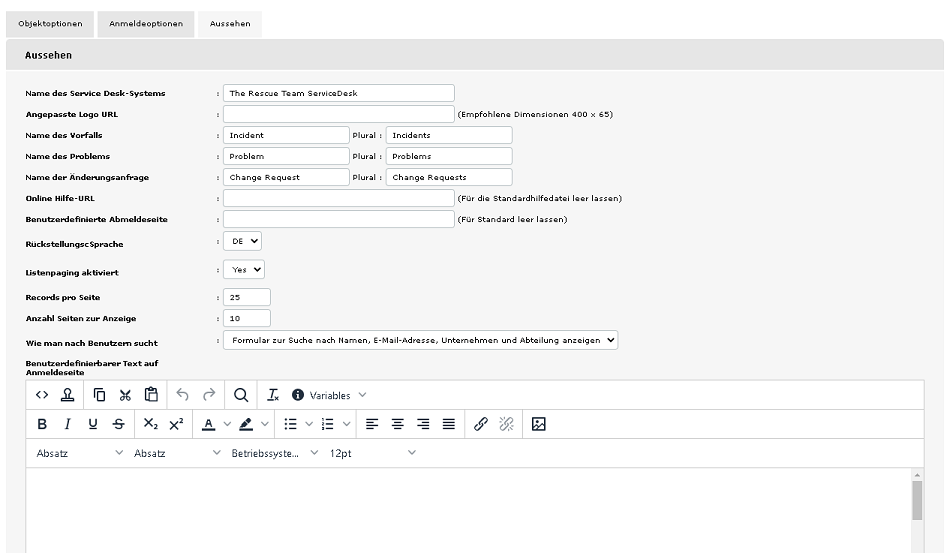
Task: Open the RückstellungscSprache DE dropdown
Action: tap(241, 241)
